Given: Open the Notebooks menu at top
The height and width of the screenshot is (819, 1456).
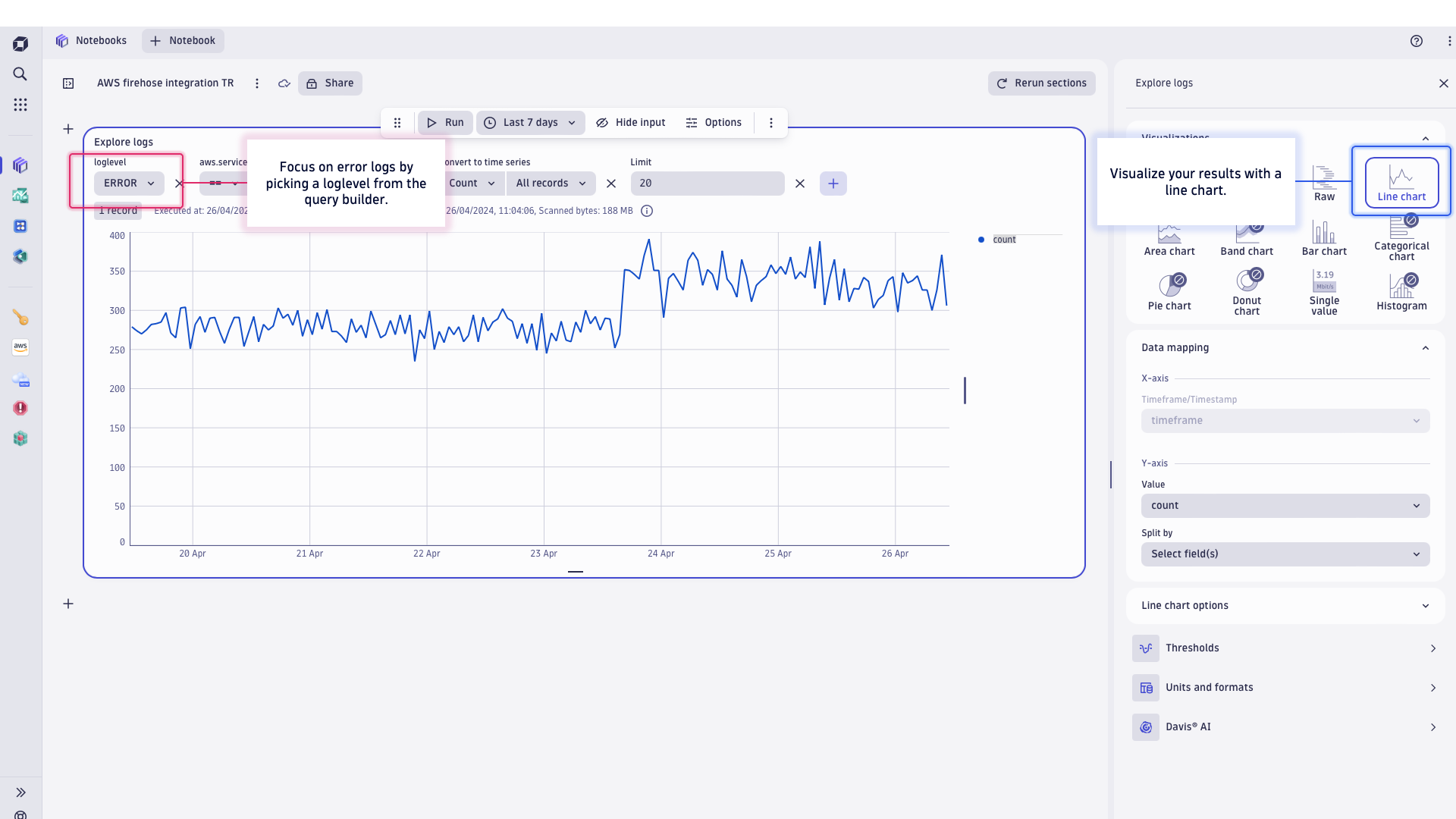Looking at the screenshot, I should click(x=91, y=40).
